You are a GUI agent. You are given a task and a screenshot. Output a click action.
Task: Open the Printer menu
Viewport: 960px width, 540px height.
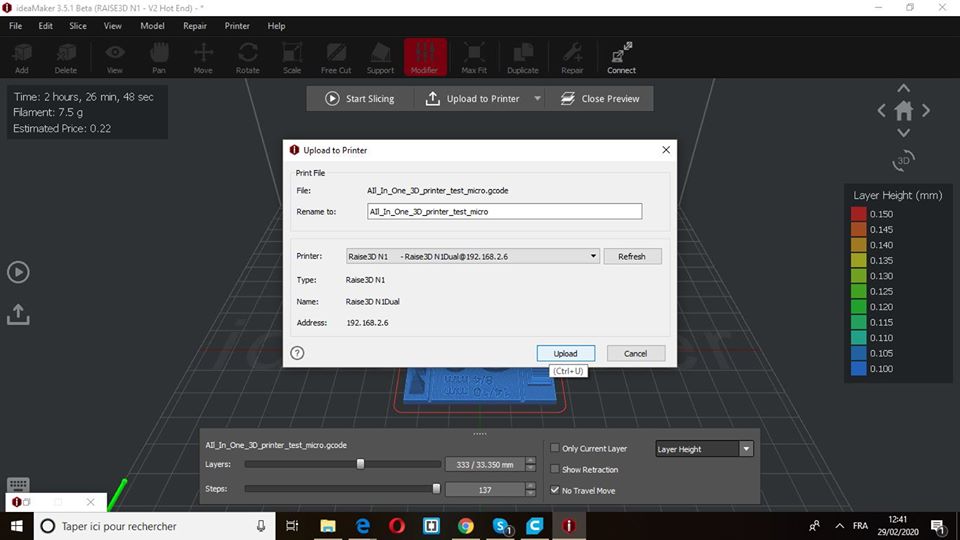(x=237, y=26)
